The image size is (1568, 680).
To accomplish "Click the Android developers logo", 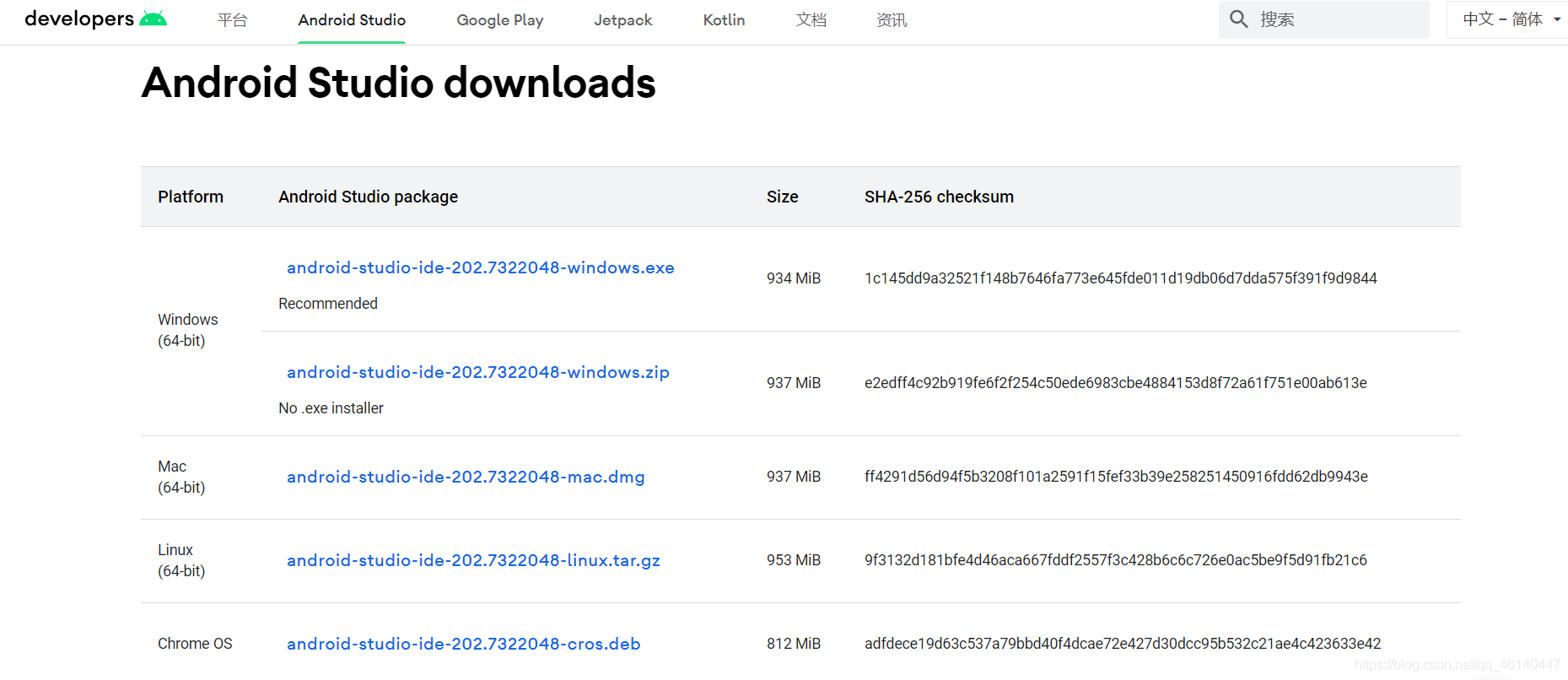I will 95,19.
